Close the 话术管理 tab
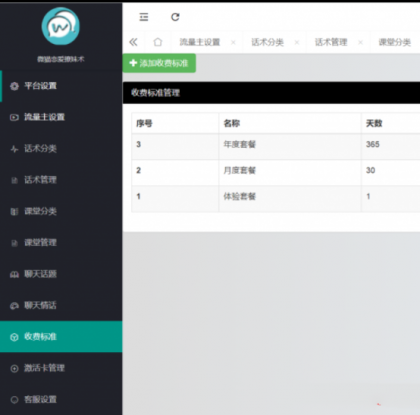 tap(360, 42)
